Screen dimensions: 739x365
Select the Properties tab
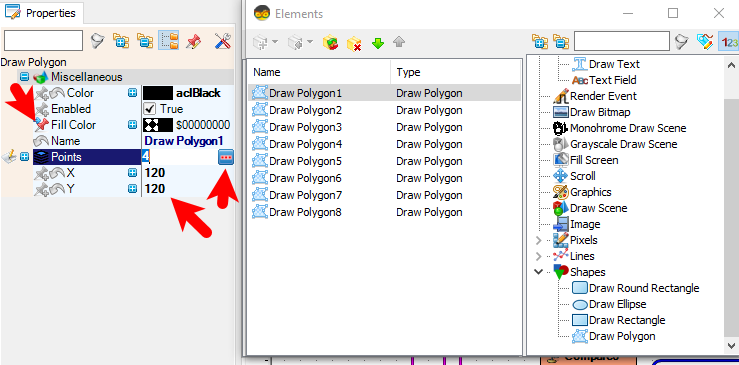41,13
